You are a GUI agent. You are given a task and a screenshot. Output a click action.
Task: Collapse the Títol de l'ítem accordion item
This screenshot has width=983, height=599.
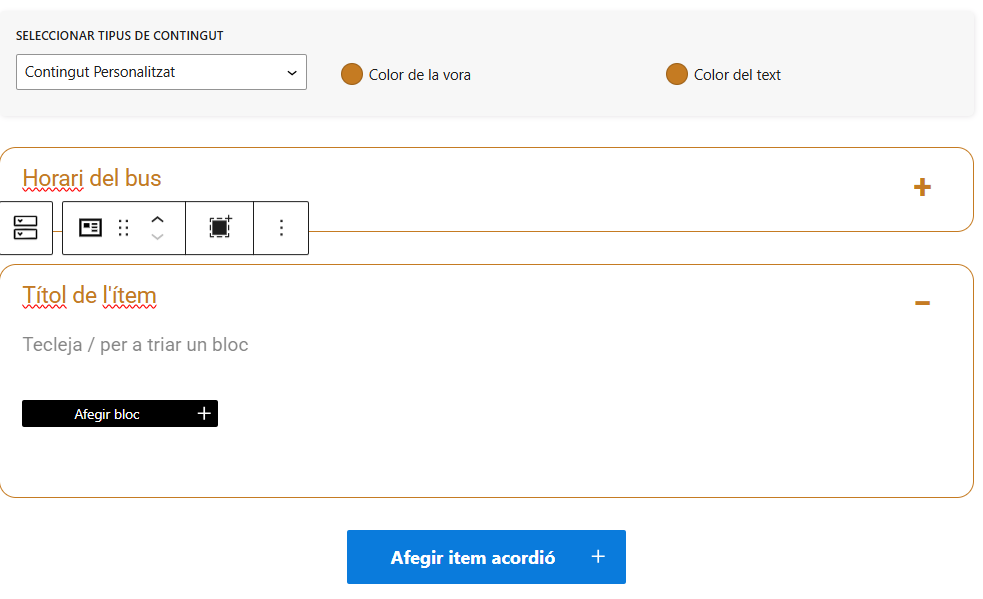pyautogui.click(x=923, y=303)
